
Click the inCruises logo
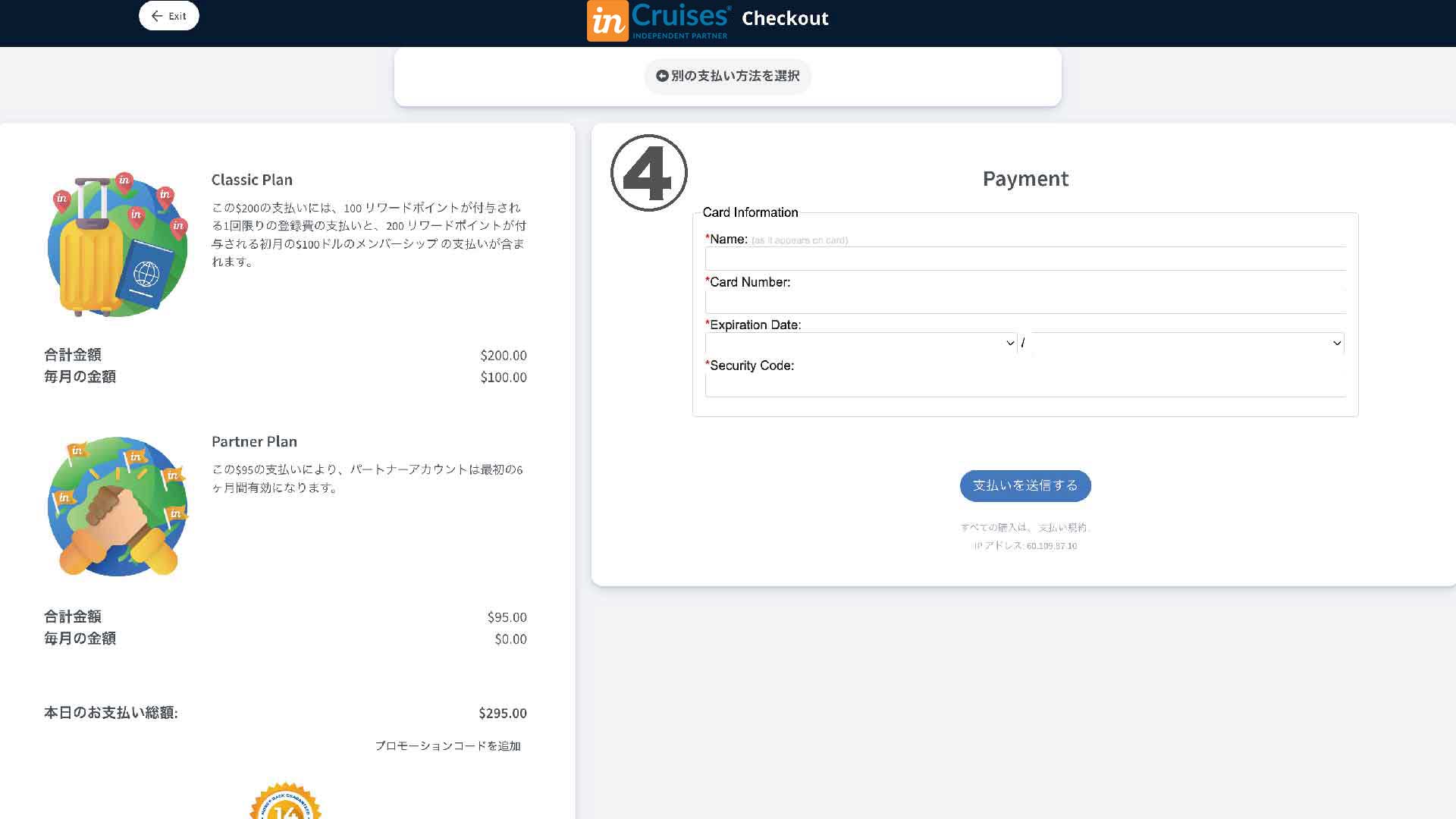[x=659, y=20]
